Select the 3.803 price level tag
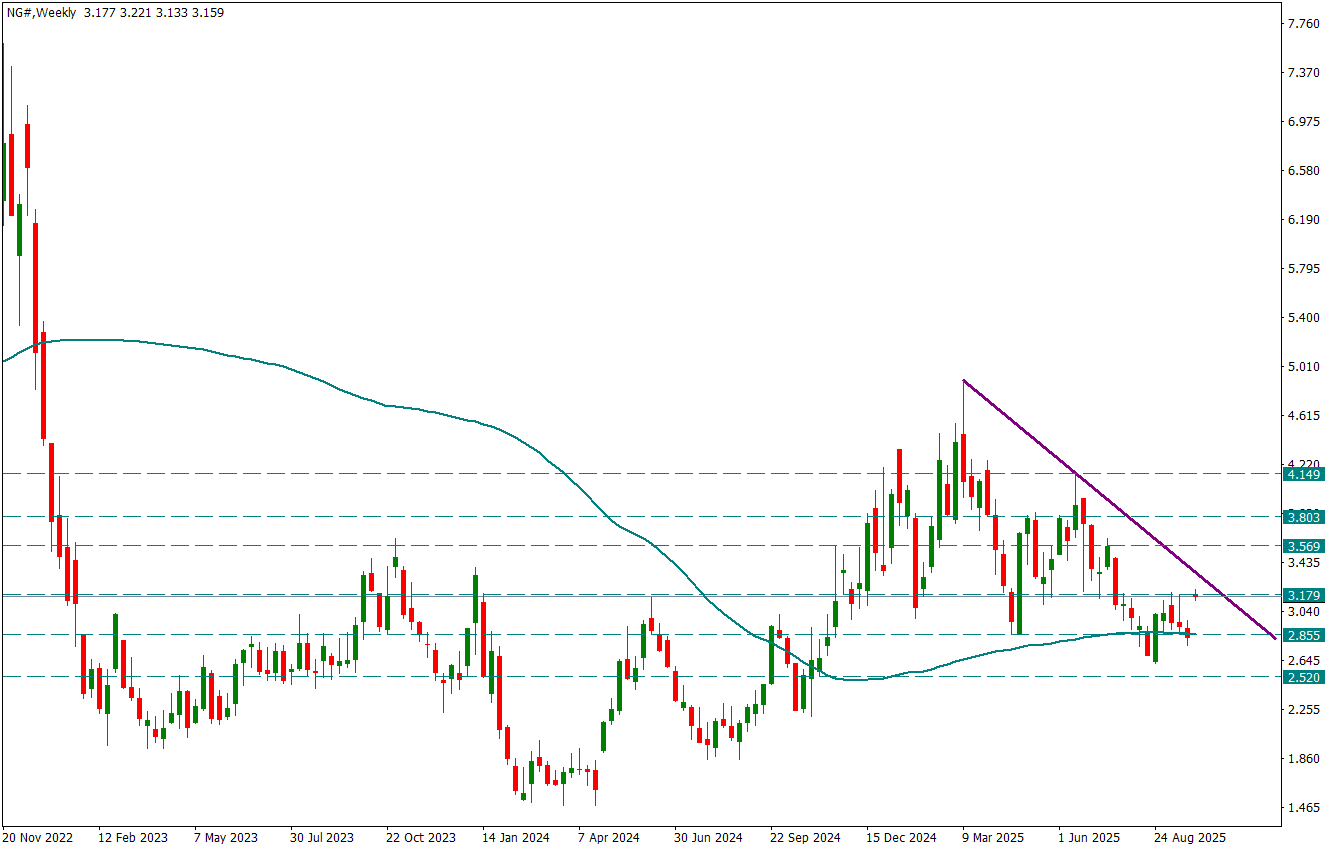The height and width of the screenshot is (850, 1331). coord(1304,517)
